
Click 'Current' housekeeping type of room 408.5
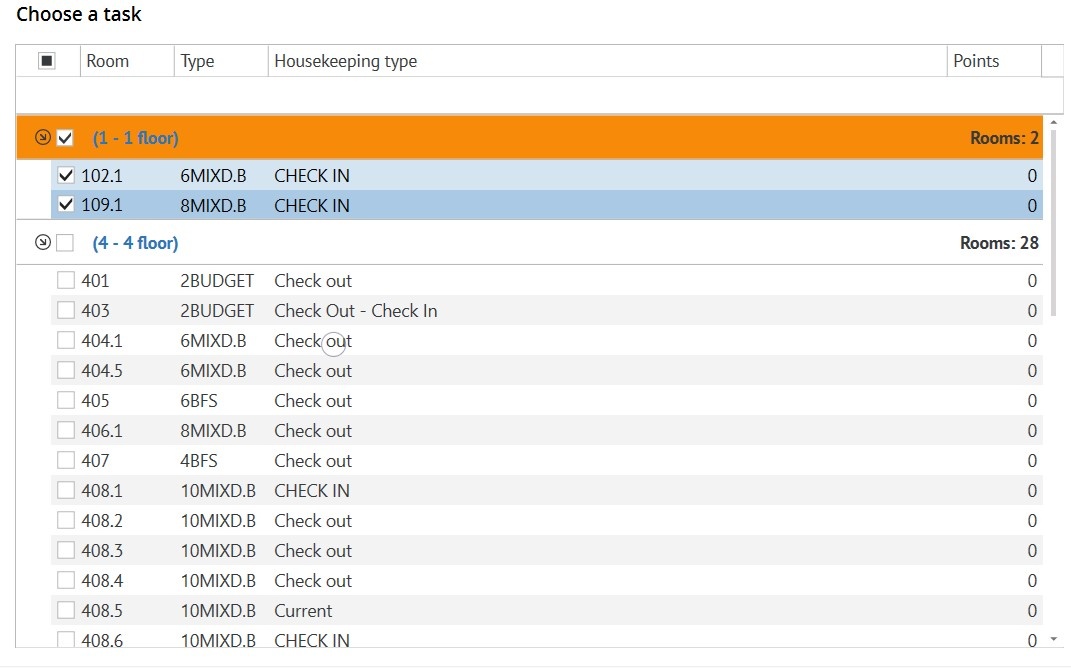(303, 611)
